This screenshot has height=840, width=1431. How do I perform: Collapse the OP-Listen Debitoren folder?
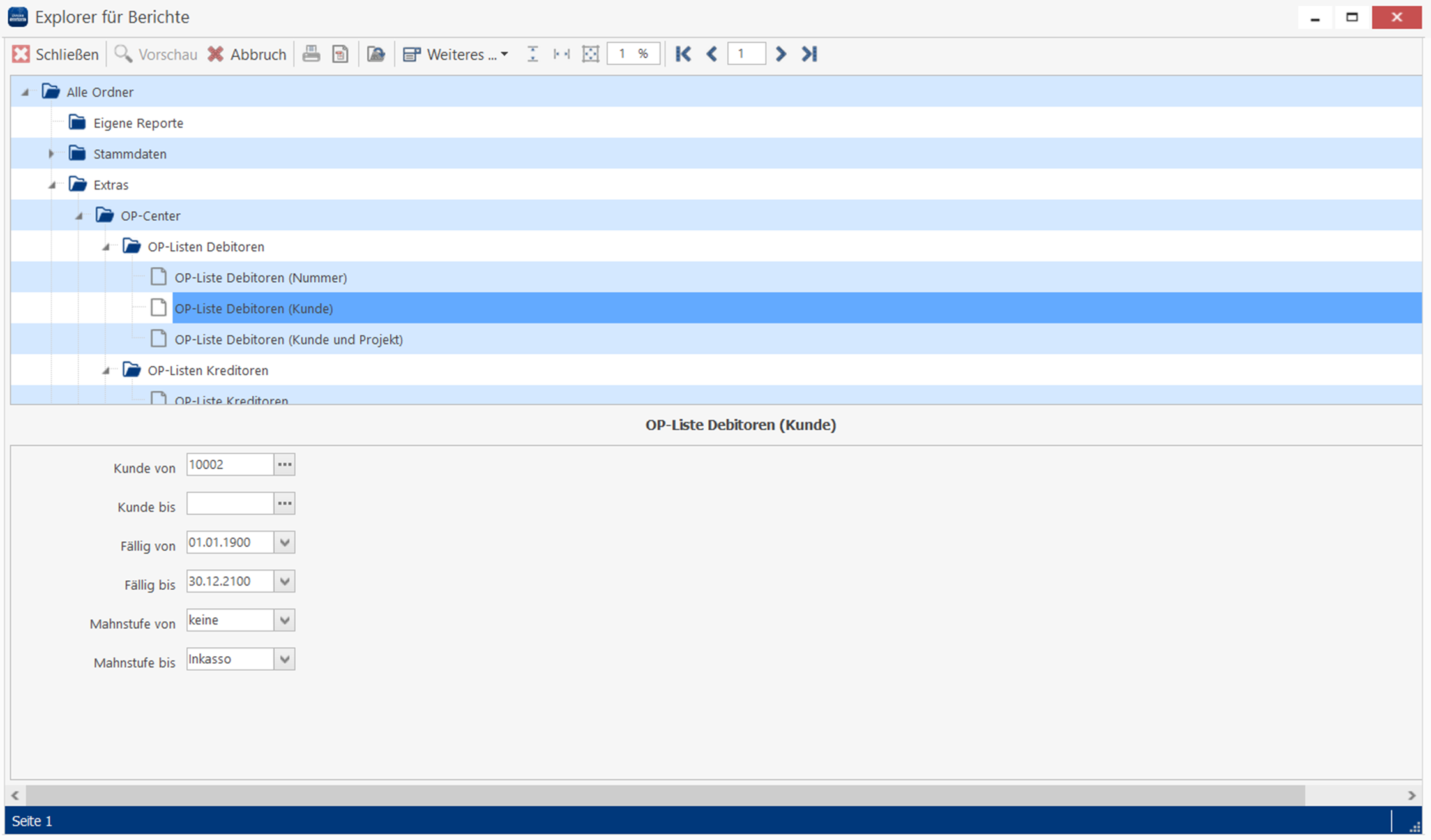click(106, 247)
